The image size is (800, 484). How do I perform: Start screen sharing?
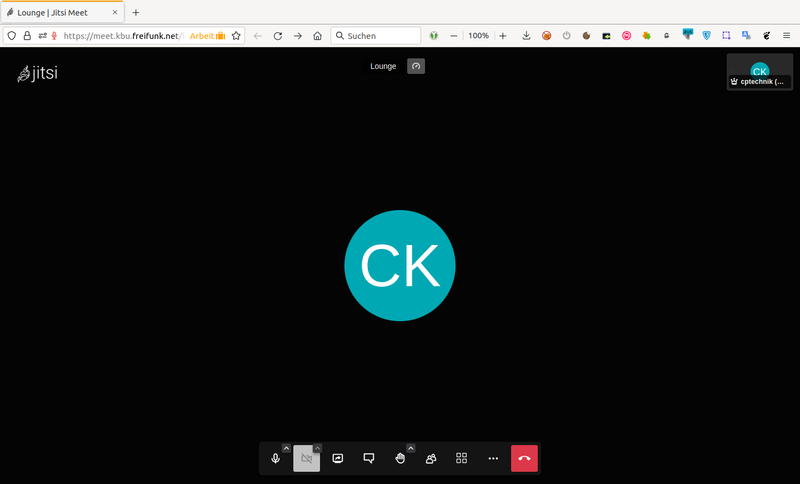tap(338, 458)
